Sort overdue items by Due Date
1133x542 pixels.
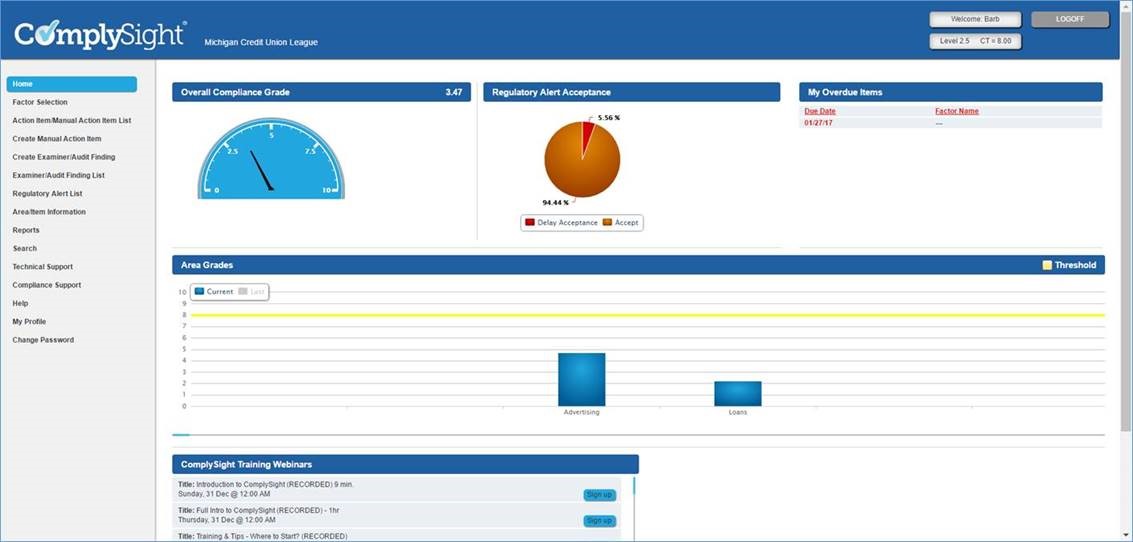[x=819, y=111]
